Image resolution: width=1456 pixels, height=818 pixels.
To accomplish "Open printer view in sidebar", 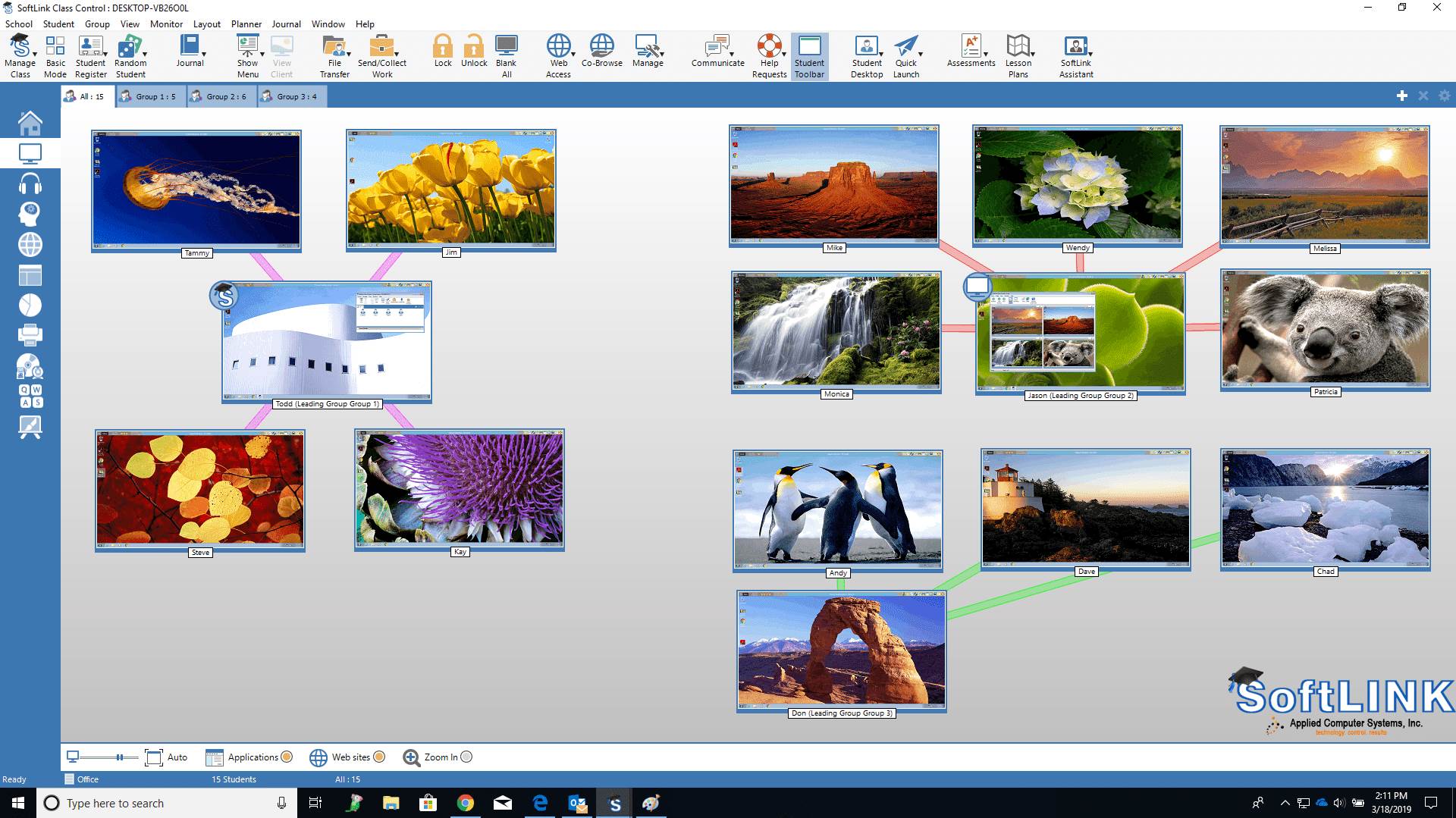I will tap(30, 335).
